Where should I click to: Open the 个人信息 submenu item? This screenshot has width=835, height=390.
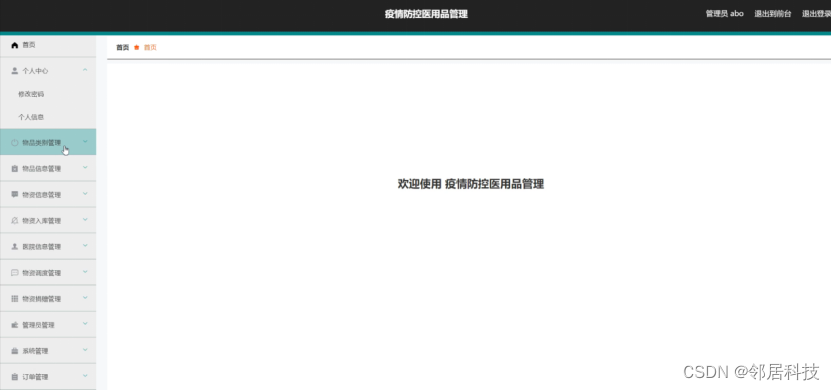(x=31, y=117)
